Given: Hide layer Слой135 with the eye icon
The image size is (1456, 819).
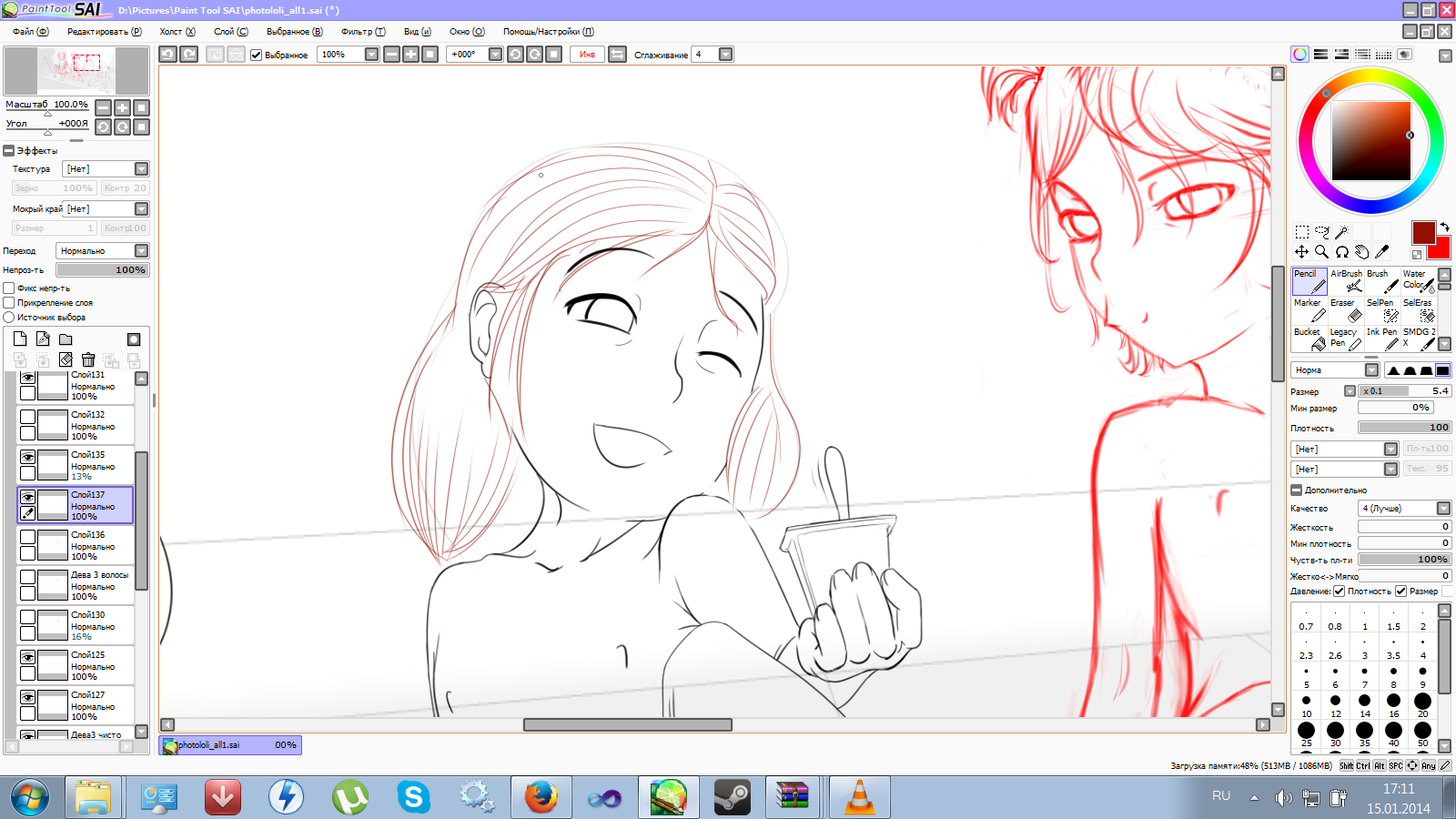Looking at the screenshot, I should coord(28,457).
